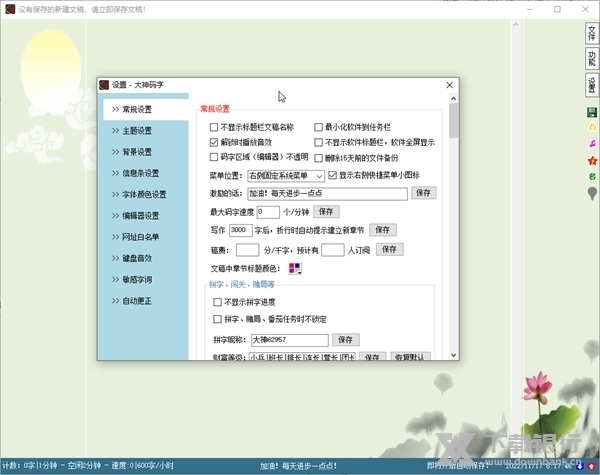Save the 稿费 settings

[x=389, y=250]
